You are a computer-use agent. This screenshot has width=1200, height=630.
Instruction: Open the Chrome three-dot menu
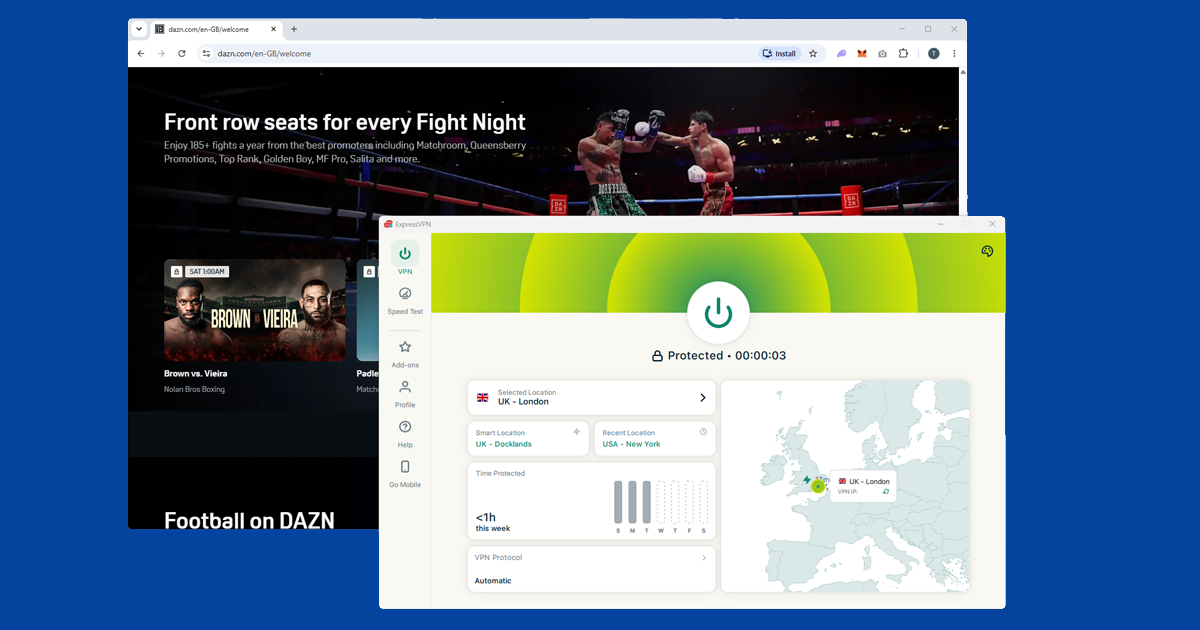(x=954, y=54)
